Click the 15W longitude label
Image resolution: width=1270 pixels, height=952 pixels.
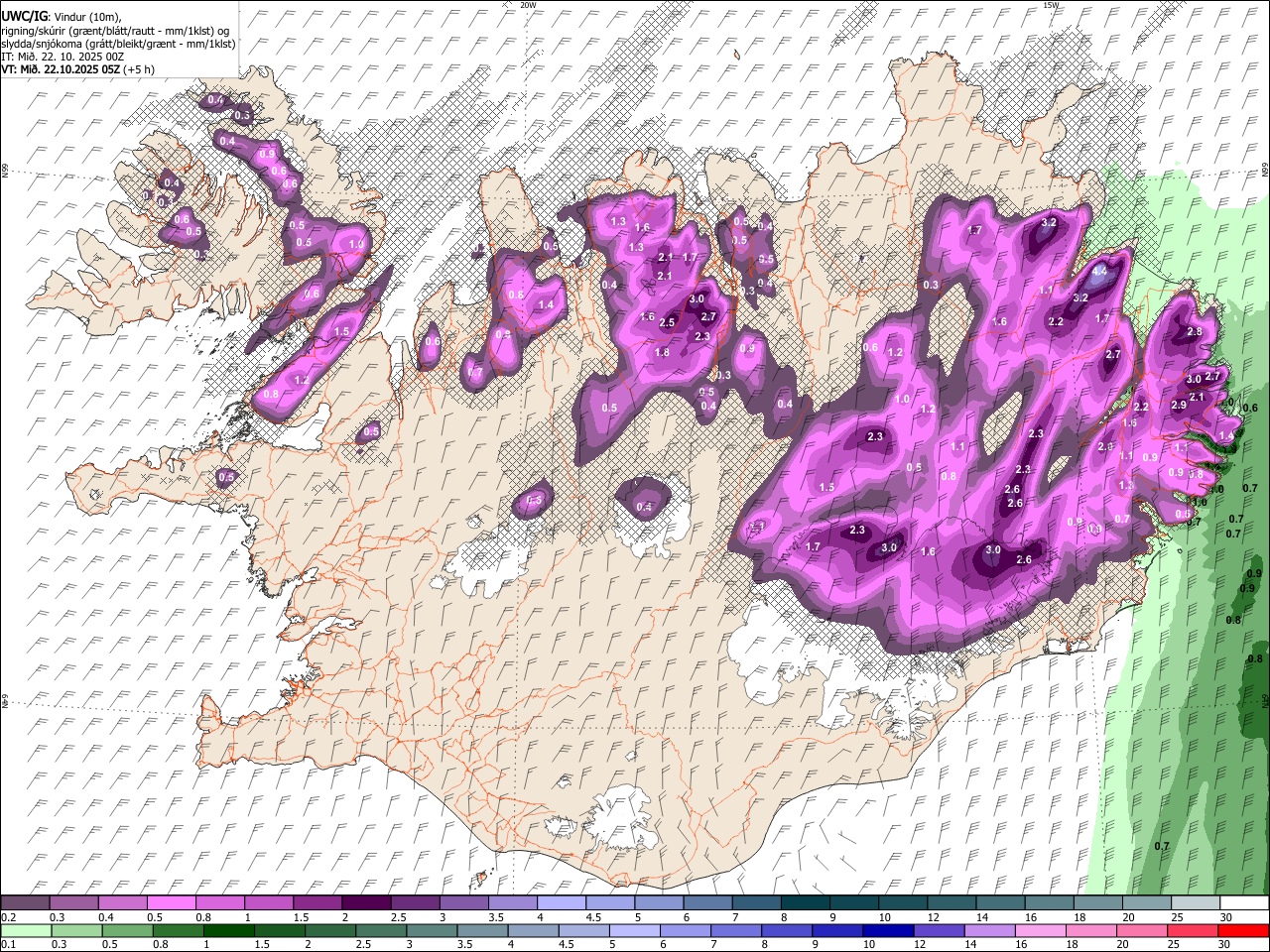click(x=1051, y=5)
